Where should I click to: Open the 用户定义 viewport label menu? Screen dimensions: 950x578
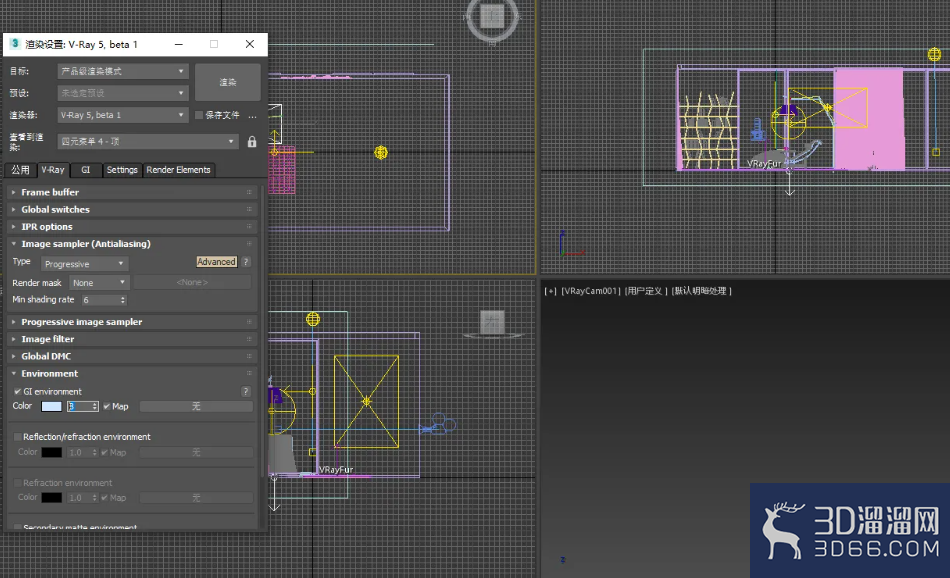[x=646, y=291]
